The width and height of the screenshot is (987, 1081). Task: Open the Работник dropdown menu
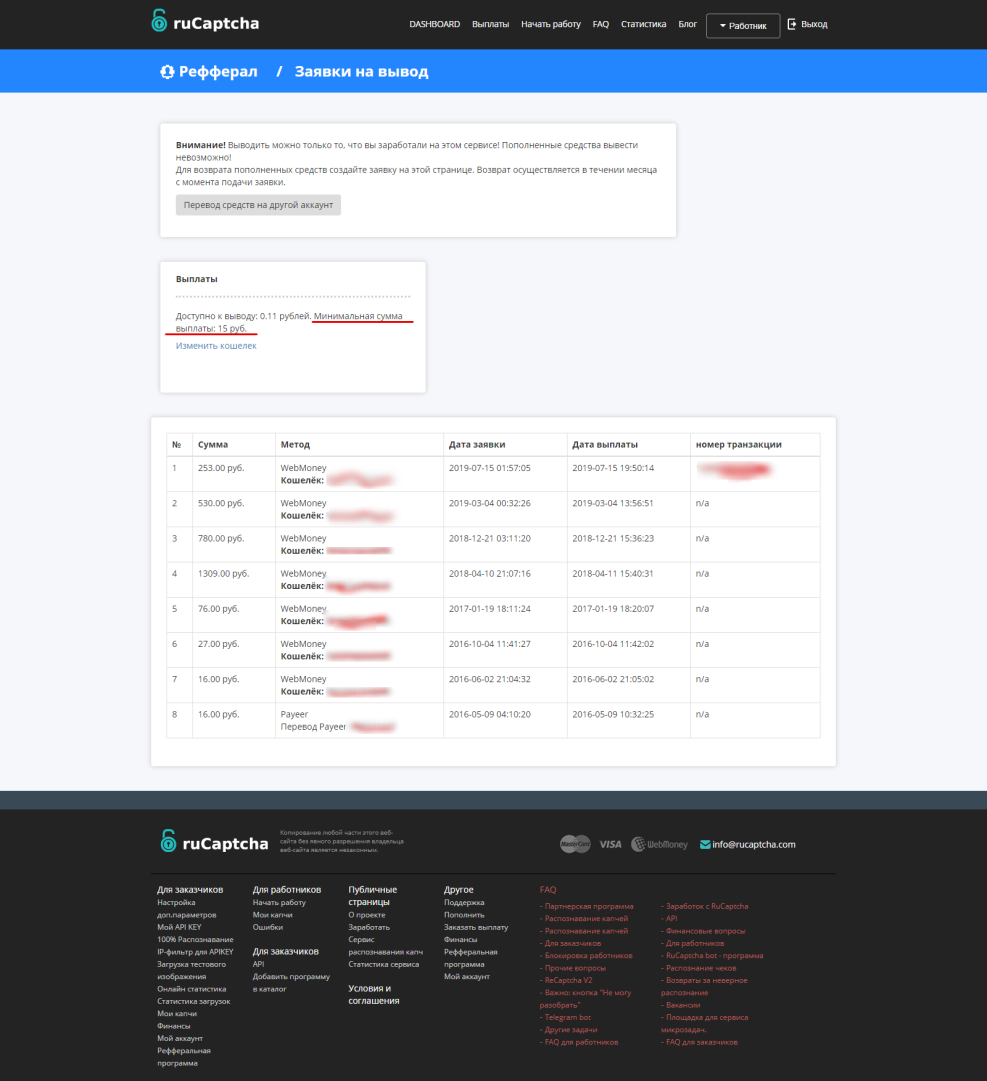point(743,26)
